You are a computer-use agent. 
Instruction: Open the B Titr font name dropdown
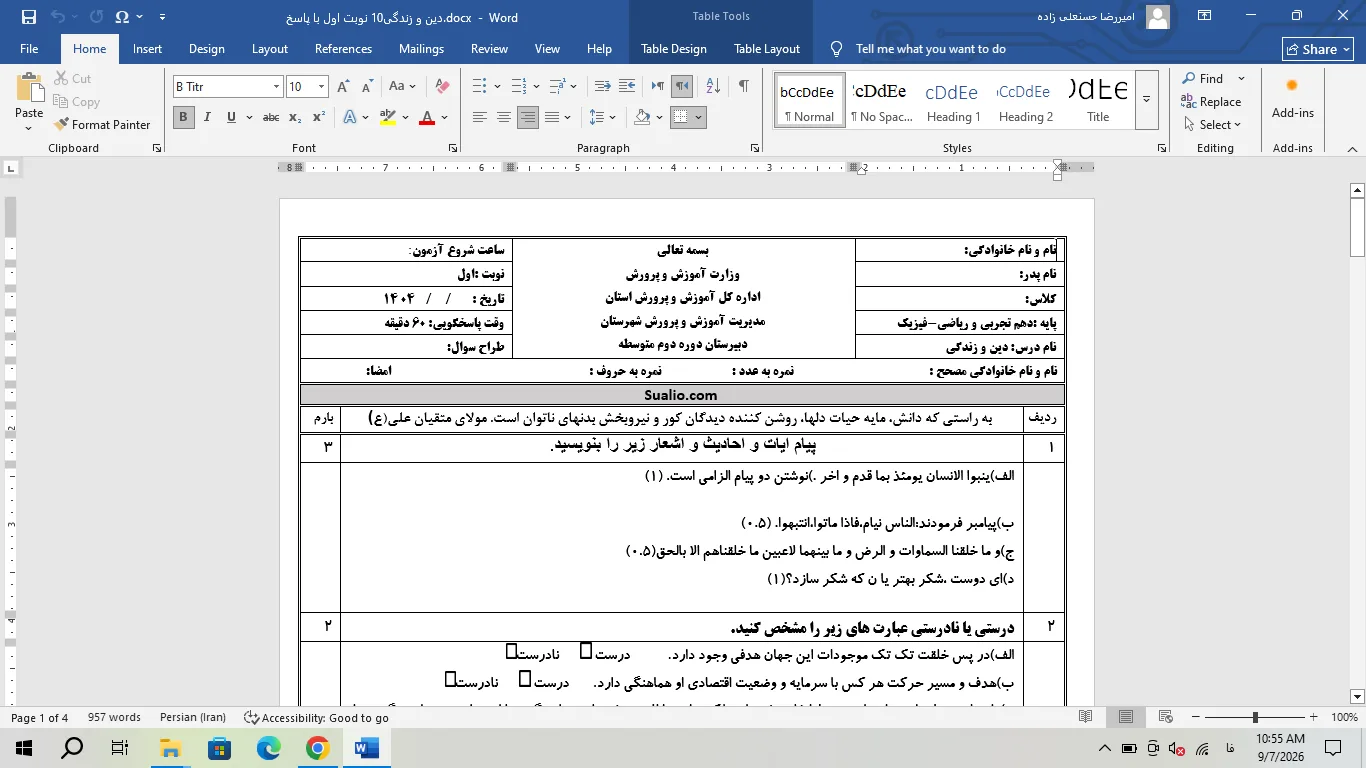point(276,87)
